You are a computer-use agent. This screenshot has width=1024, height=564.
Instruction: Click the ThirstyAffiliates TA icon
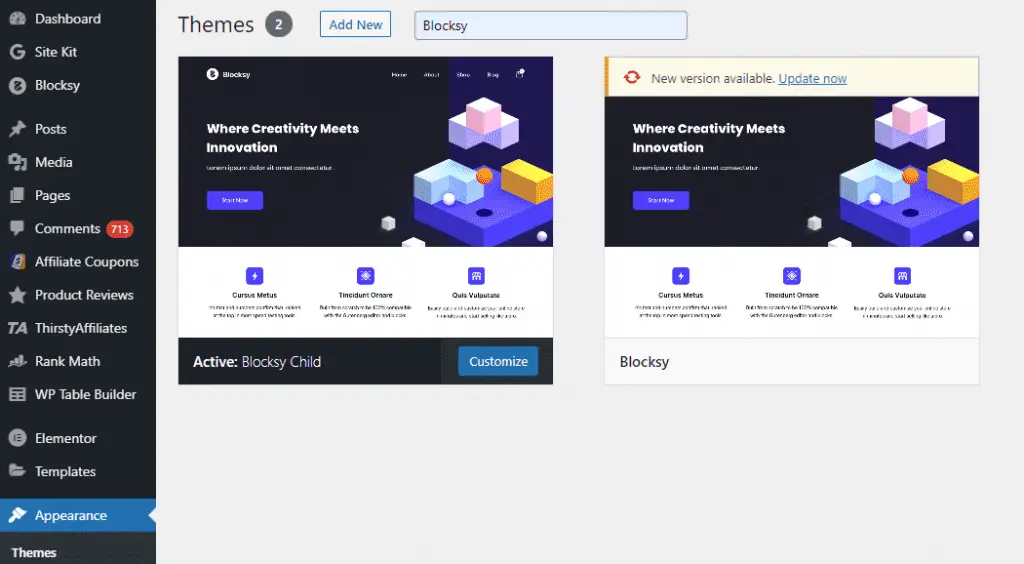[x=18, y=328]
